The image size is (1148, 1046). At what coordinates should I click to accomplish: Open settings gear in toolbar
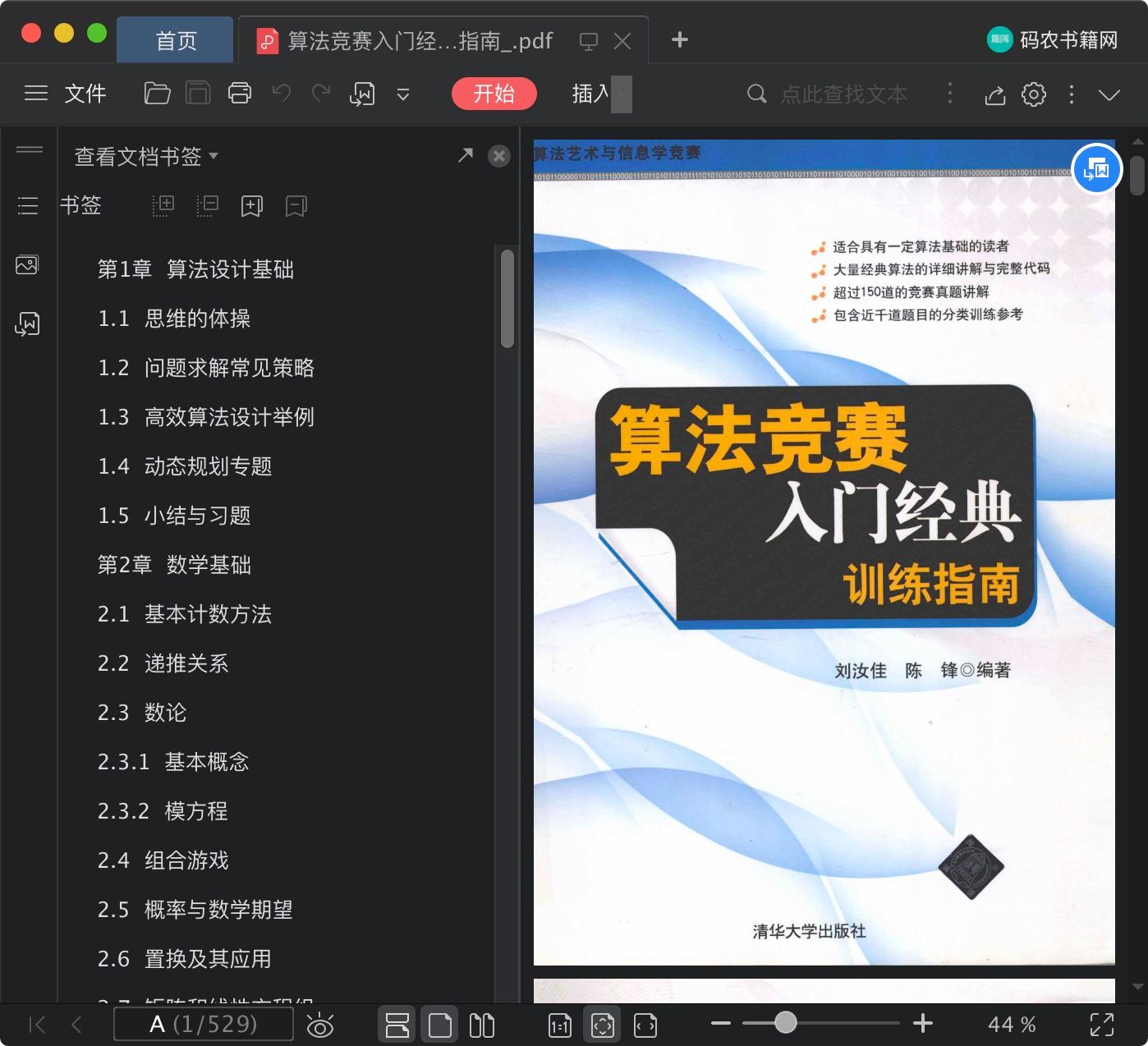pos(1034,94)
